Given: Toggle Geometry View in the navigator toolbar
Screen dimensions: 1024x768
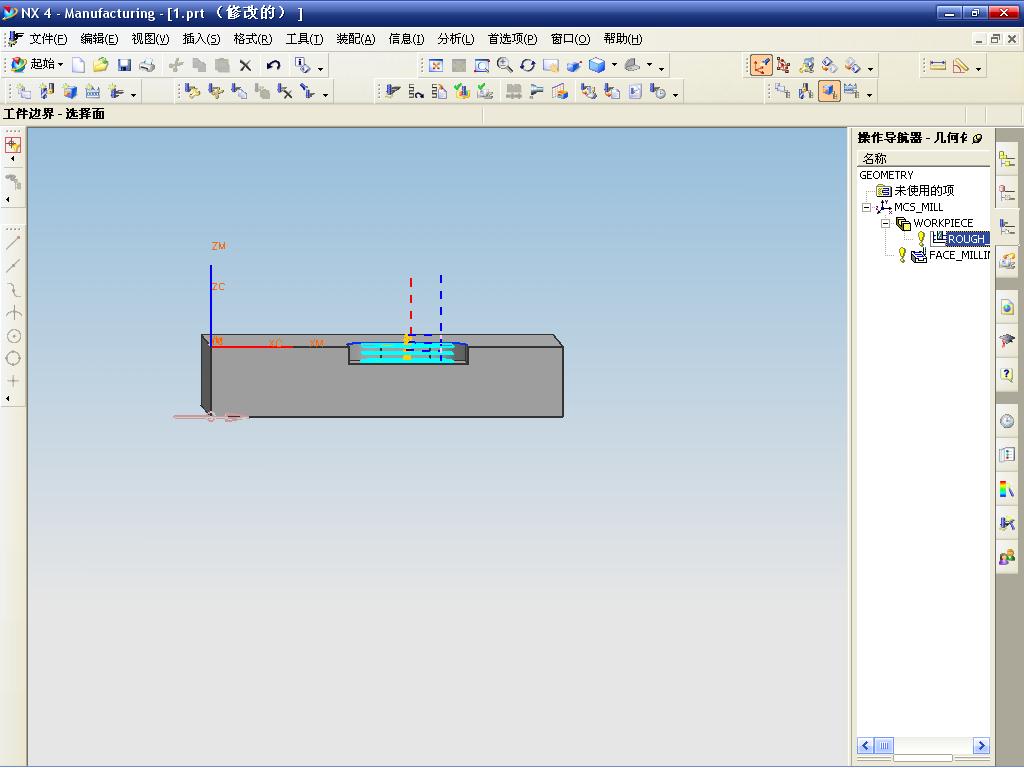Looking at the screenshot, I should coord(829,92).
